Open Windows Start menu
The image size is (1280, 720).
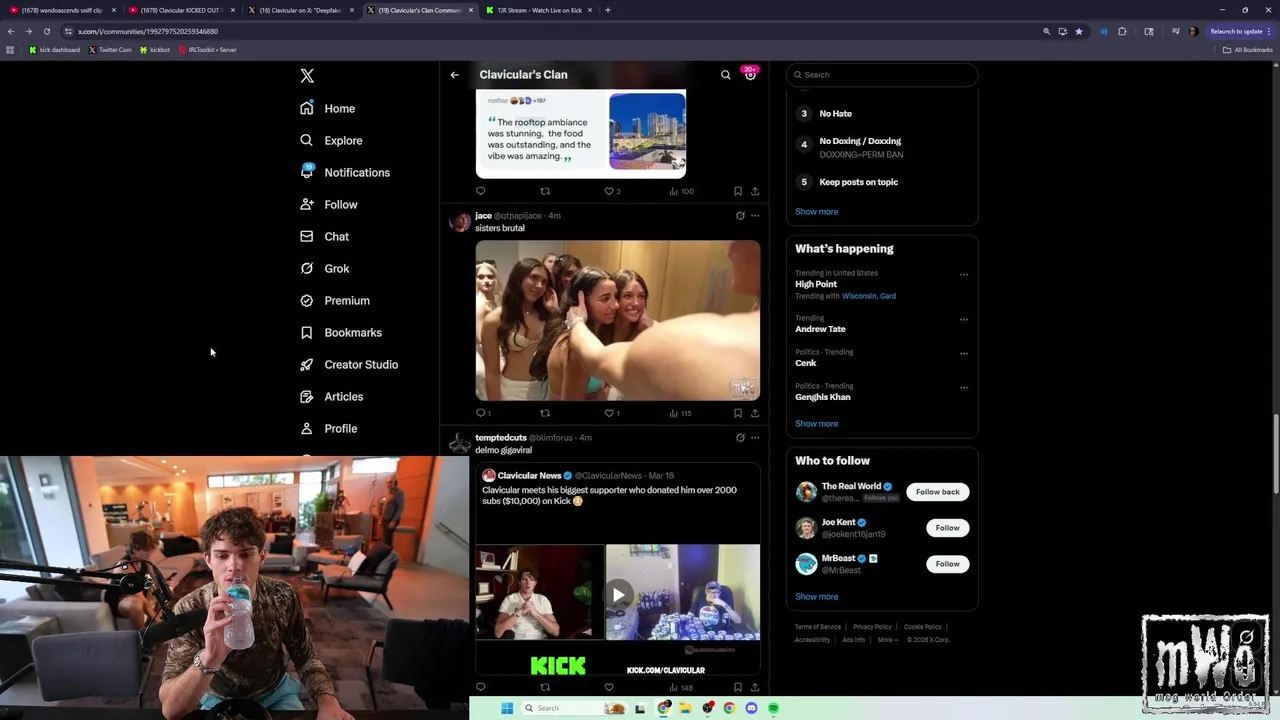pos(507,708)
